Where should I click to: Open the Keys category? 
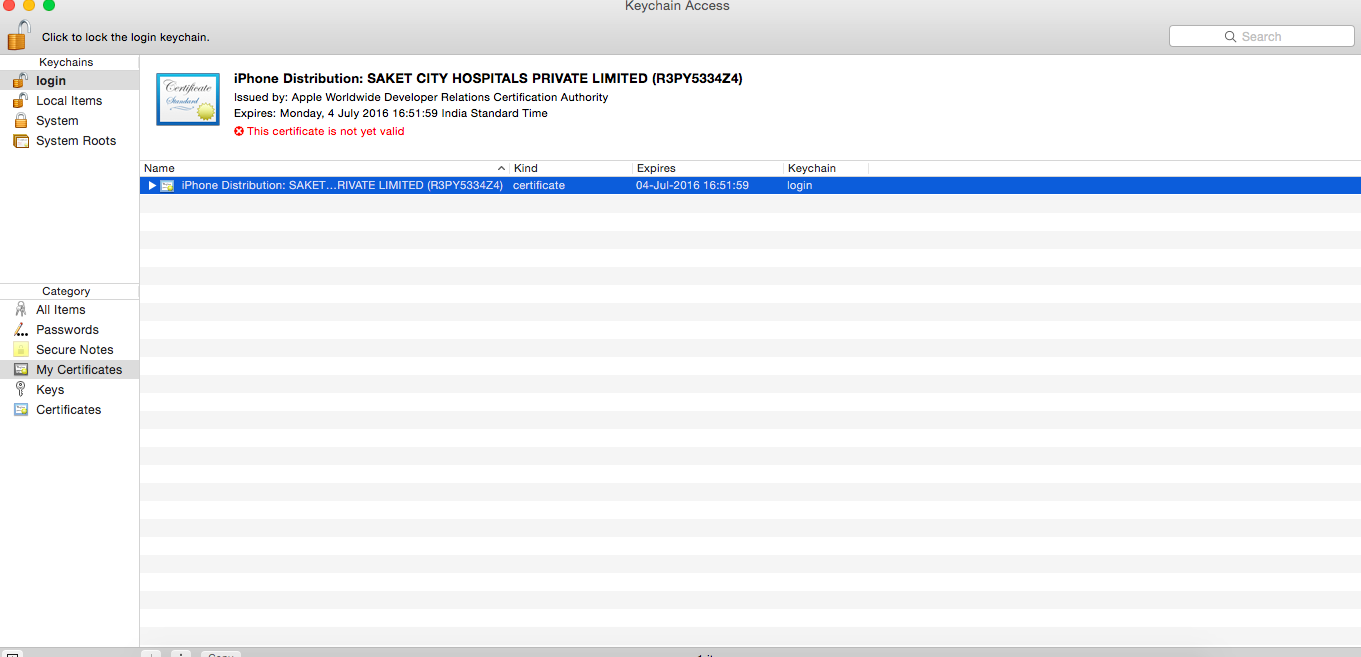(x=69, y=390)
